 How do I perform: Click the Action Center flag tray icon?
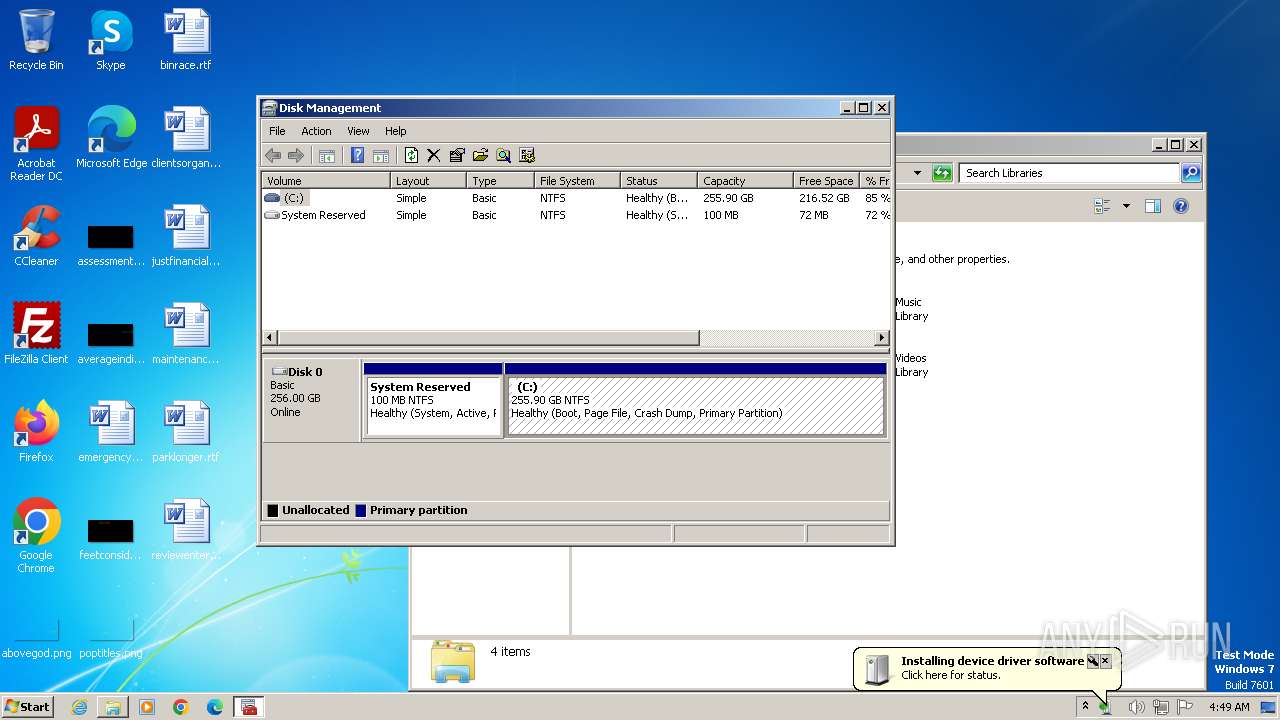pos(1185,707)
